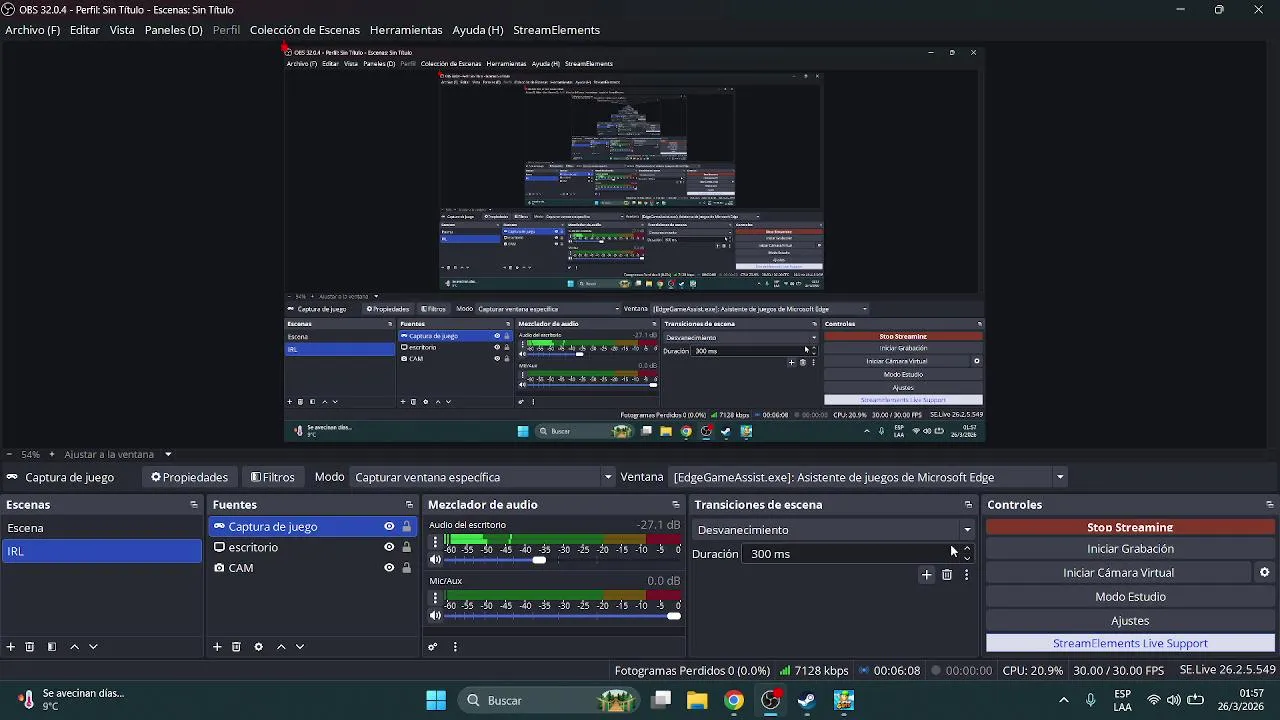
Task: Add a new scene with the plus icon
Action: coord(11,647)
